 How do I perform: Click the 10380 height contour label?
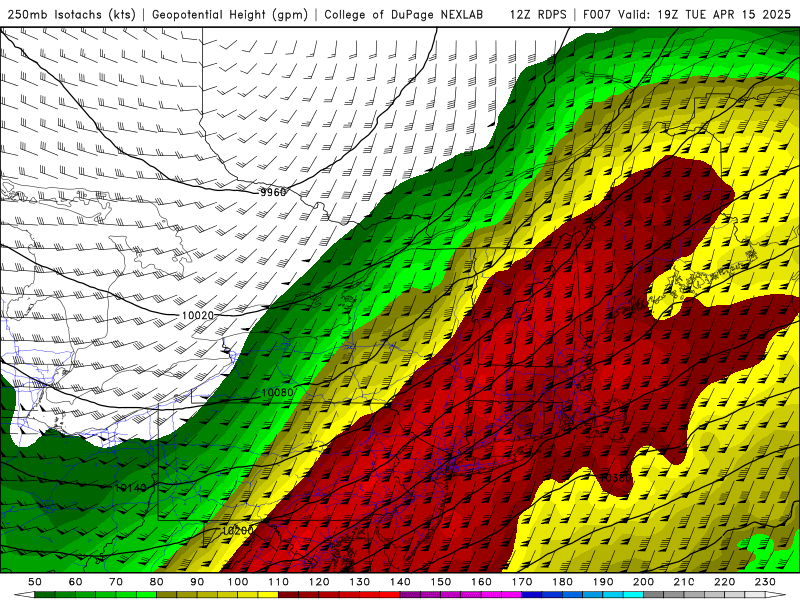615,478
